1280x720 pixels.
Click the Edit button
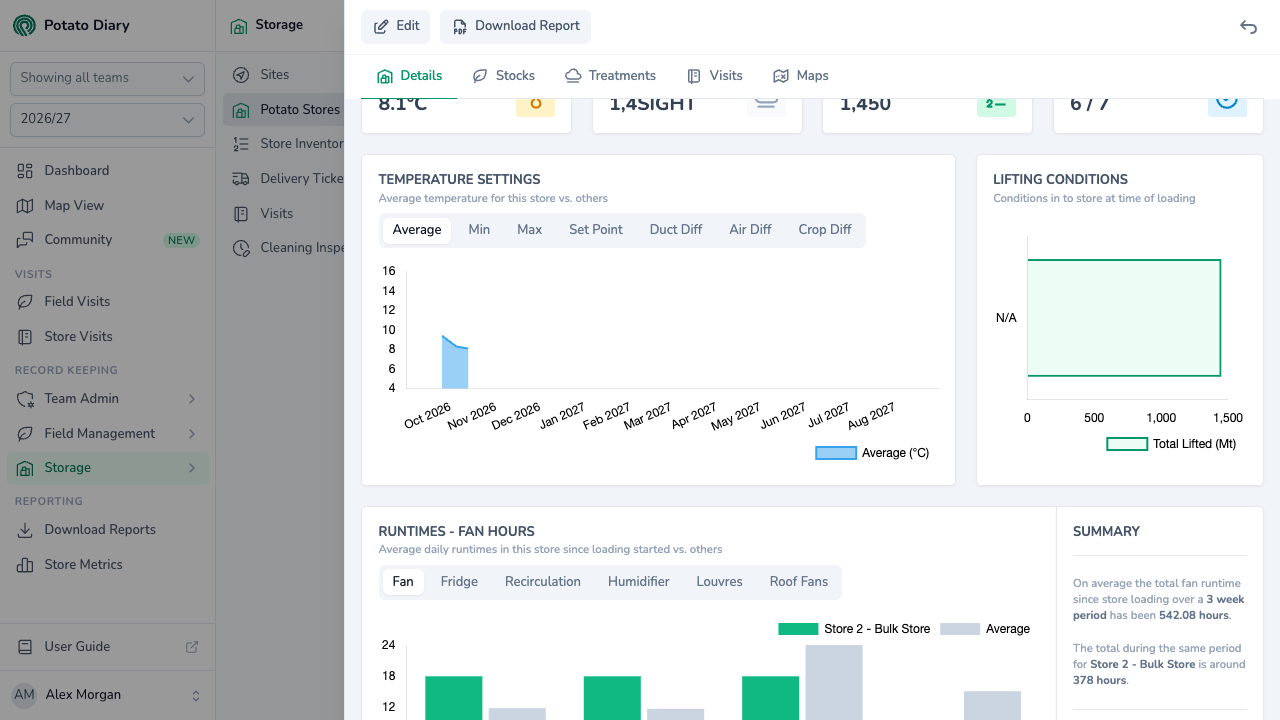point(396,27)
